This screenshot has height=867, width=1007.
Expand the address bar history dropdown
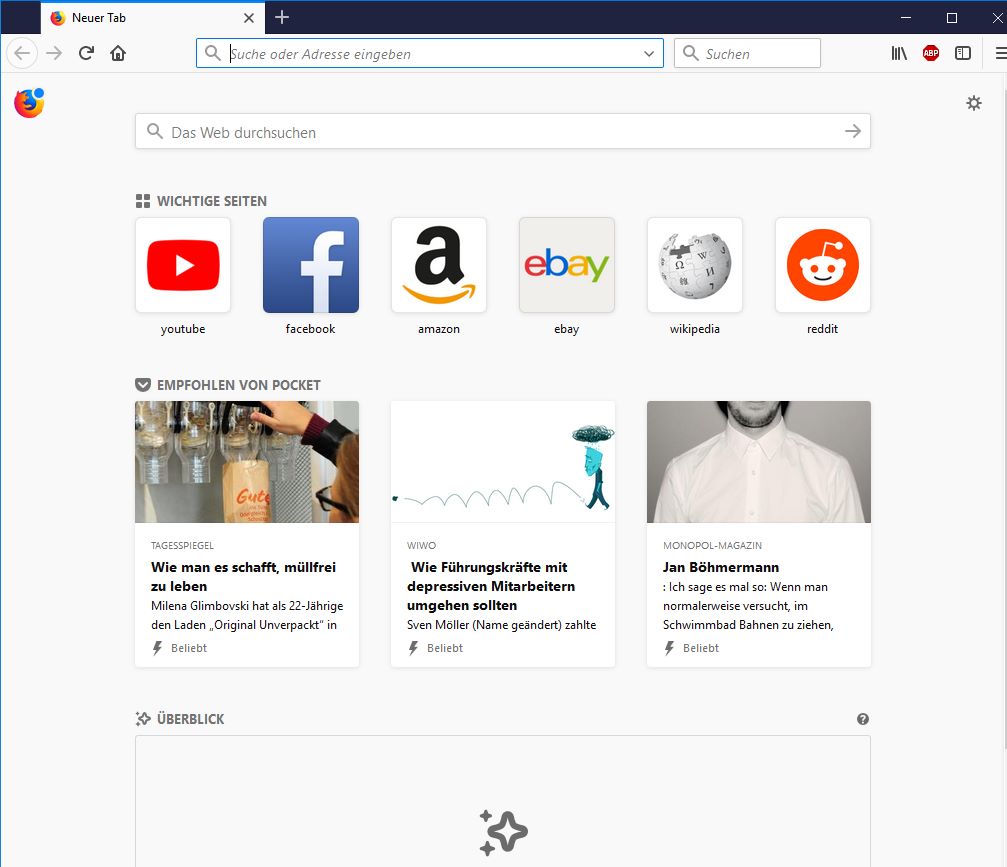click(x=649, y=53)
